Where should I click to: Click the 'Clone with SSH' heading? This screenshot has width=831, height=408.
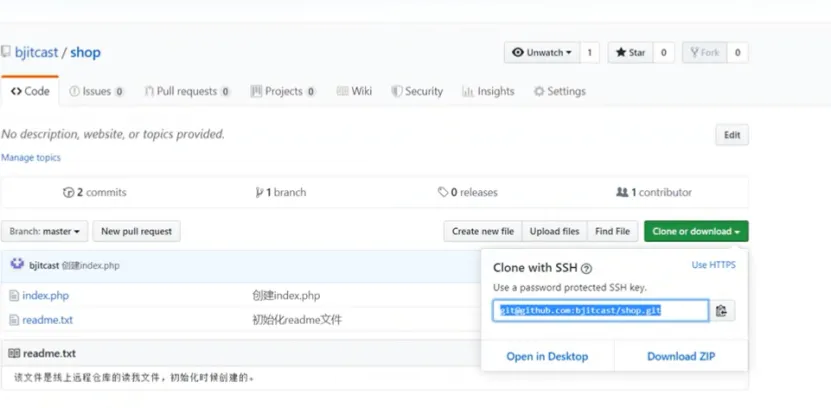[535, 268]
